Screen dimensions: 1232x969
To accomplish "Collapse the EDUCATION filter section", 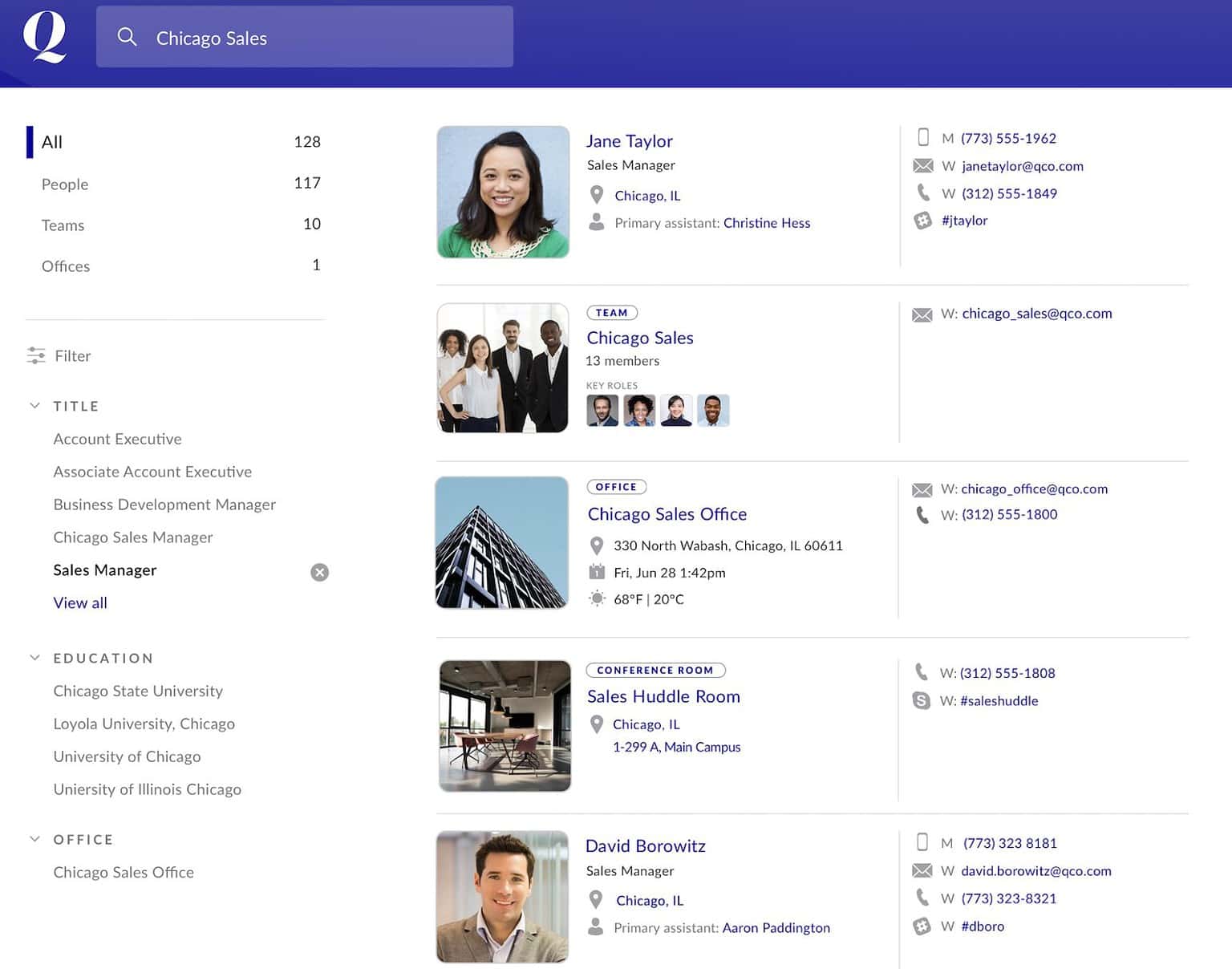I will (x=34, y=658).
